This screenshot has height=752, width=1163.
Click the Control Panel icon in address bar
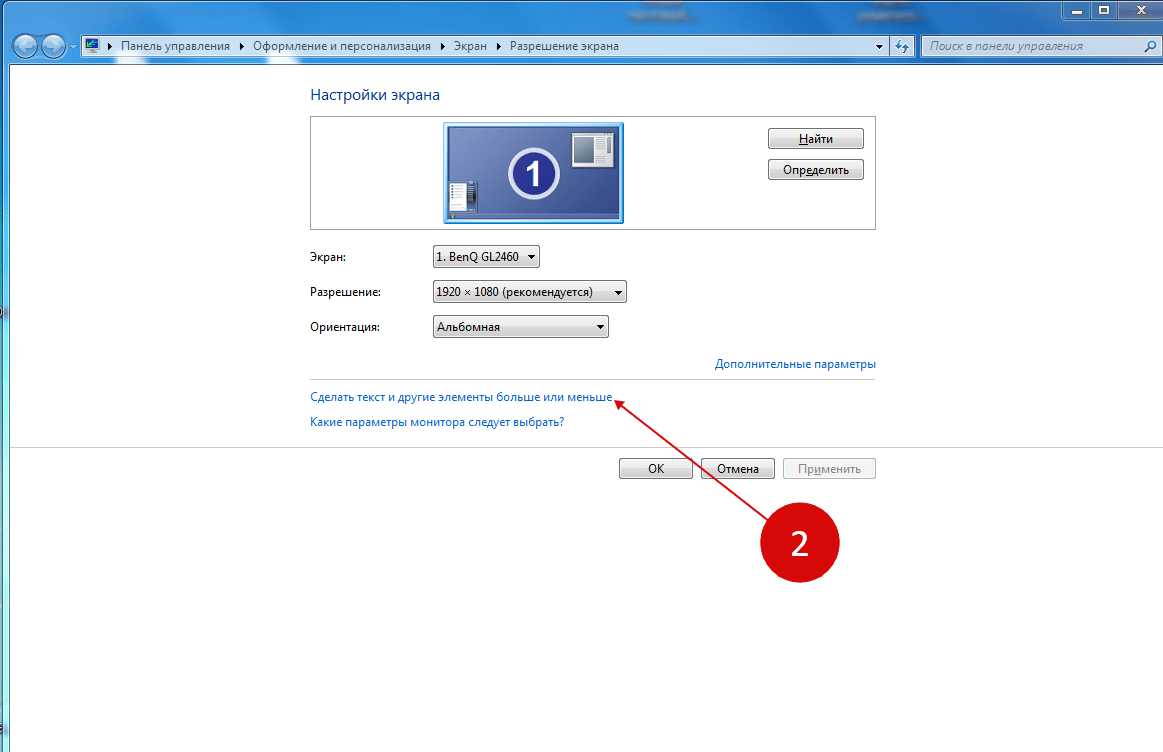92,45
